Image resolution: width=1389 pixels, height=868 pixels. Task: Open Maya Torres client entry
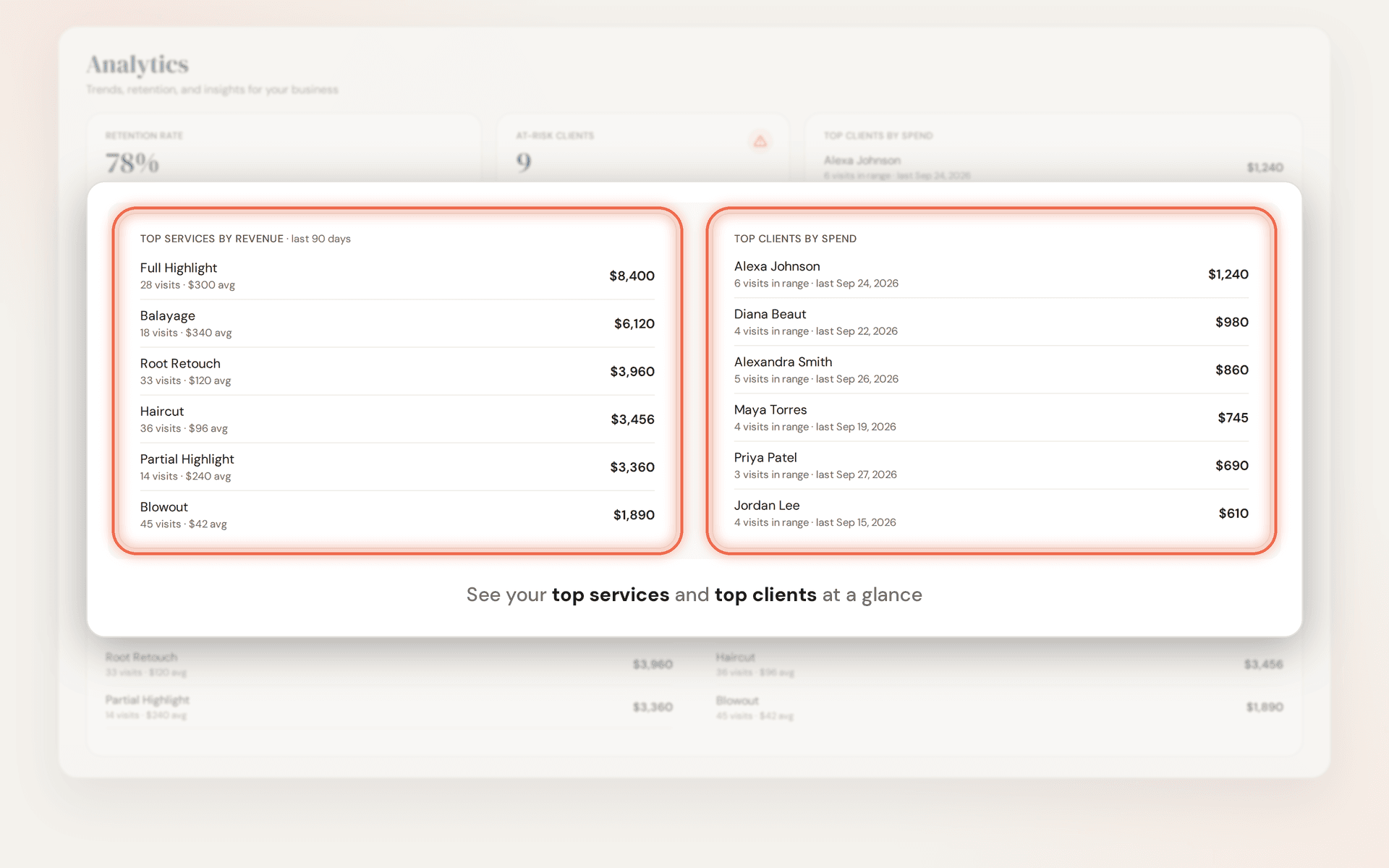coord(991,417)
